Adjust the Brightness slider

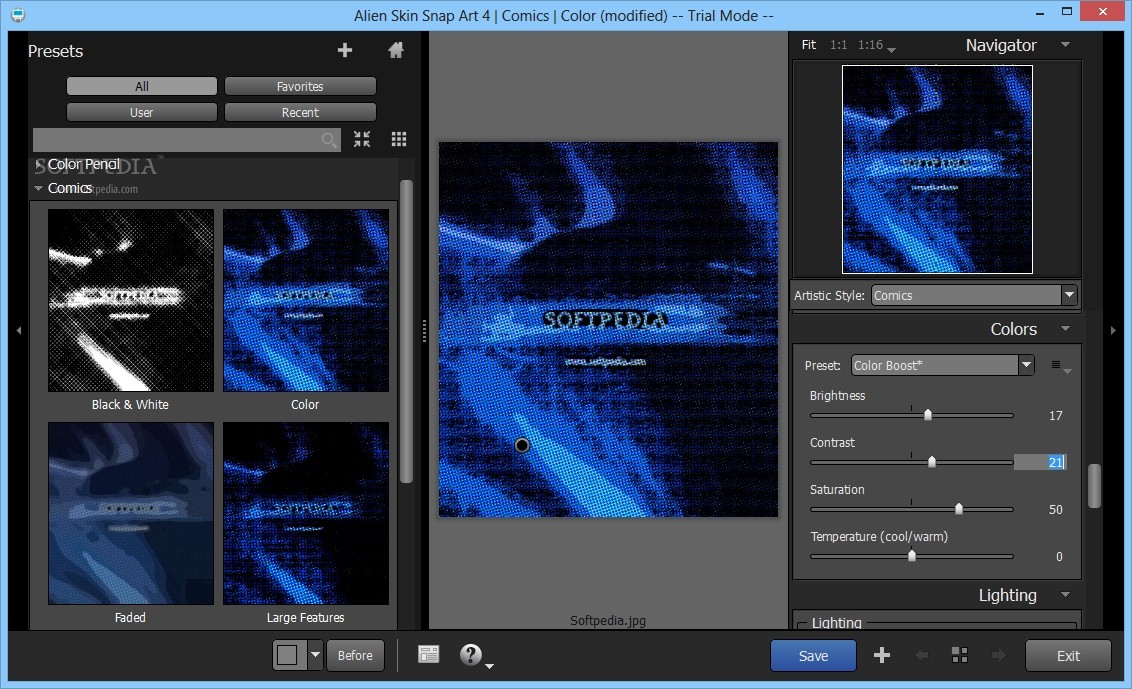(x=928, y=415)
